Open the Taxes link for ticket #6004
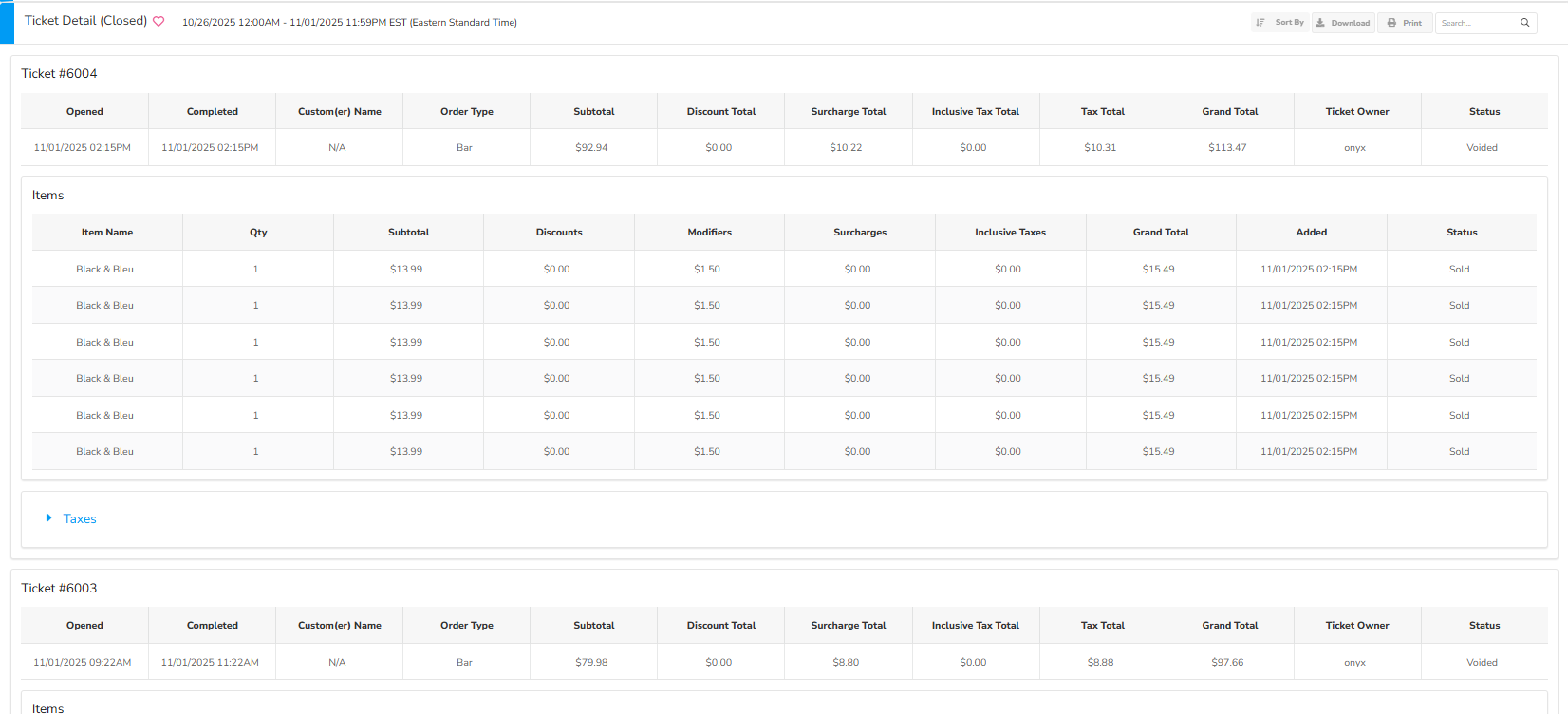 coord(80,519)
